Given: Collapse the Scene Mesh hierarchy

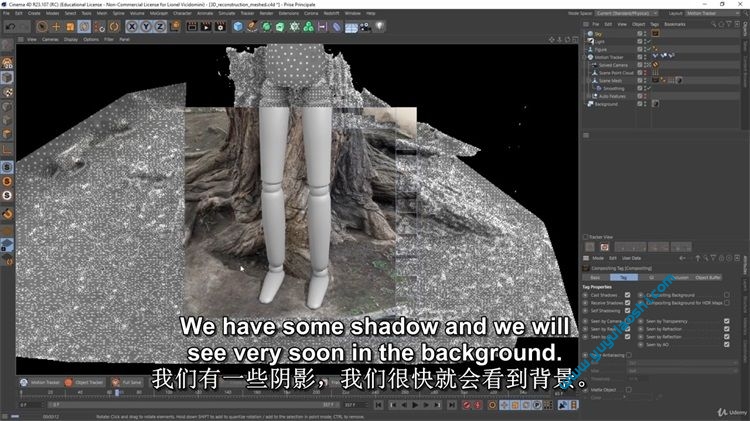Looking at the screenshot, I should [589, 81].
